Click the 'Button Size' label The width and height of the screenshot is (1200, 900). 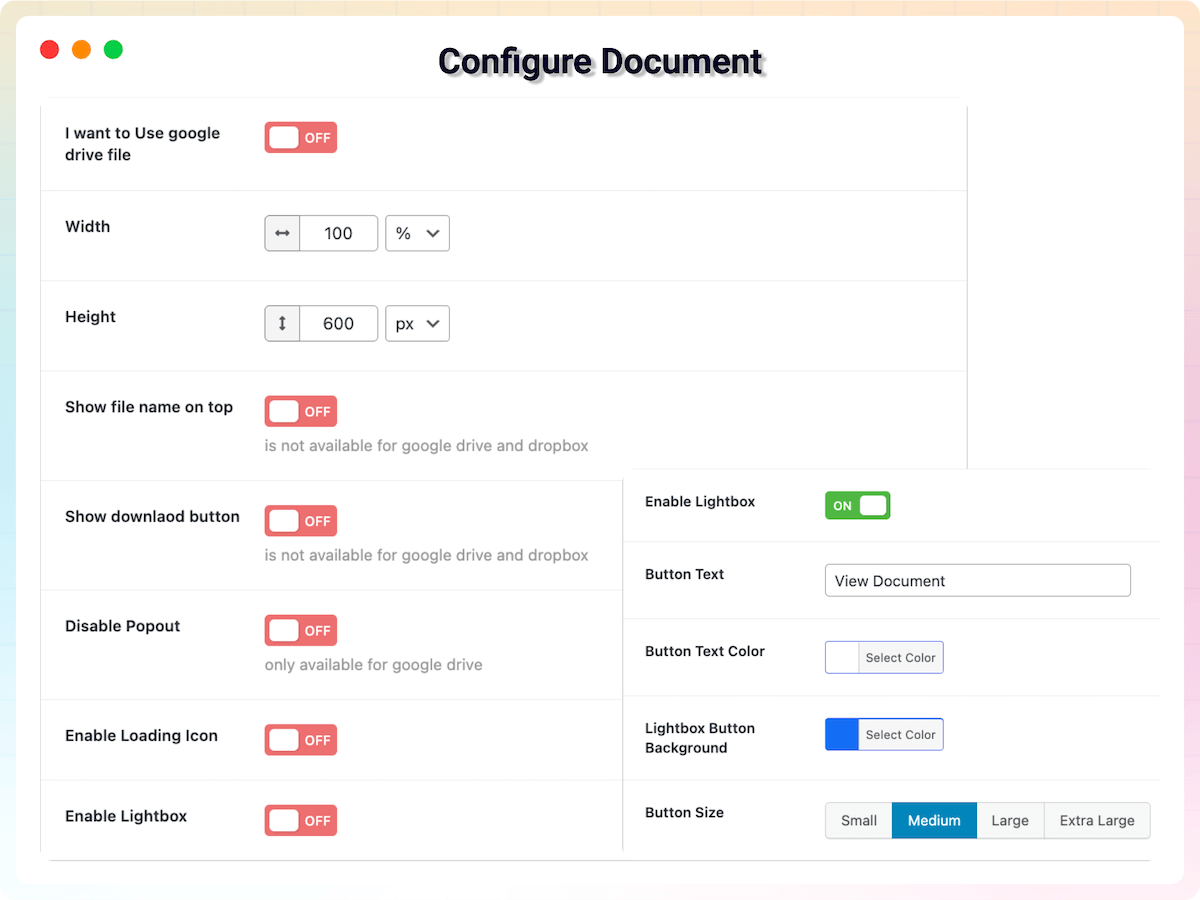684,812
